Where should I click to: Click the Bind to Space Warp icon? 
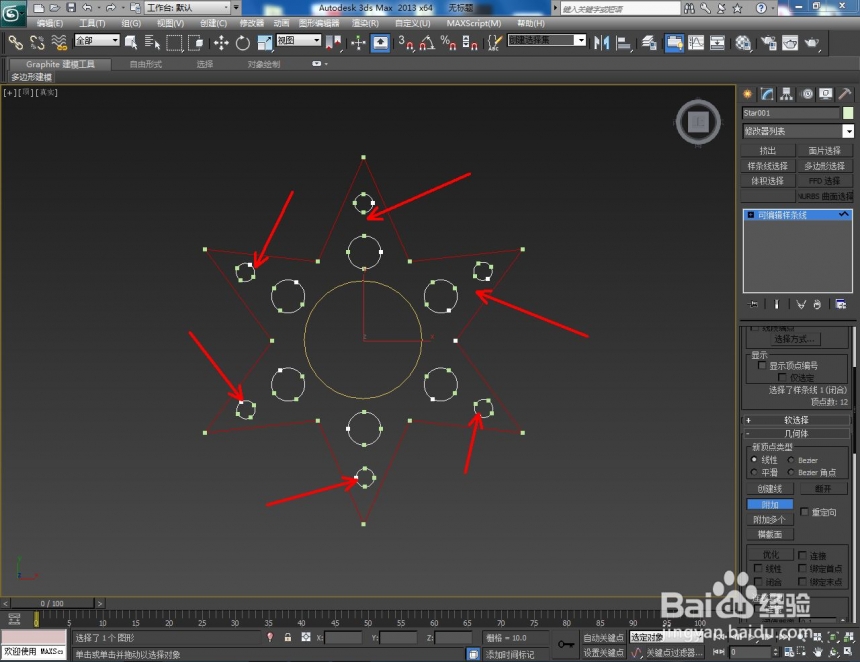59,43
